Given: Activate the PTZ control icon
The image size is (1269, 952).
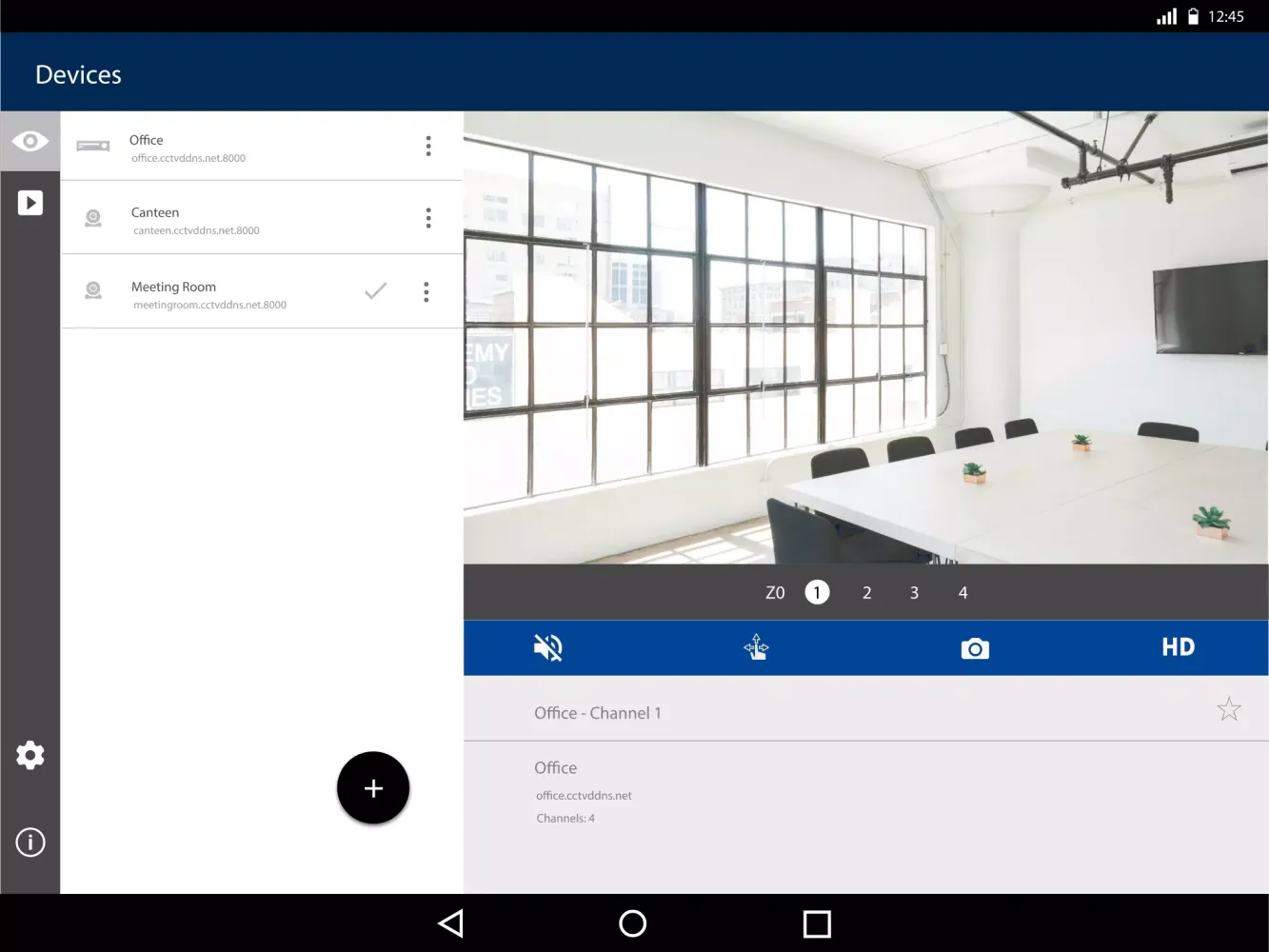Looking at the screenshot, I should [x=757, y=647].
